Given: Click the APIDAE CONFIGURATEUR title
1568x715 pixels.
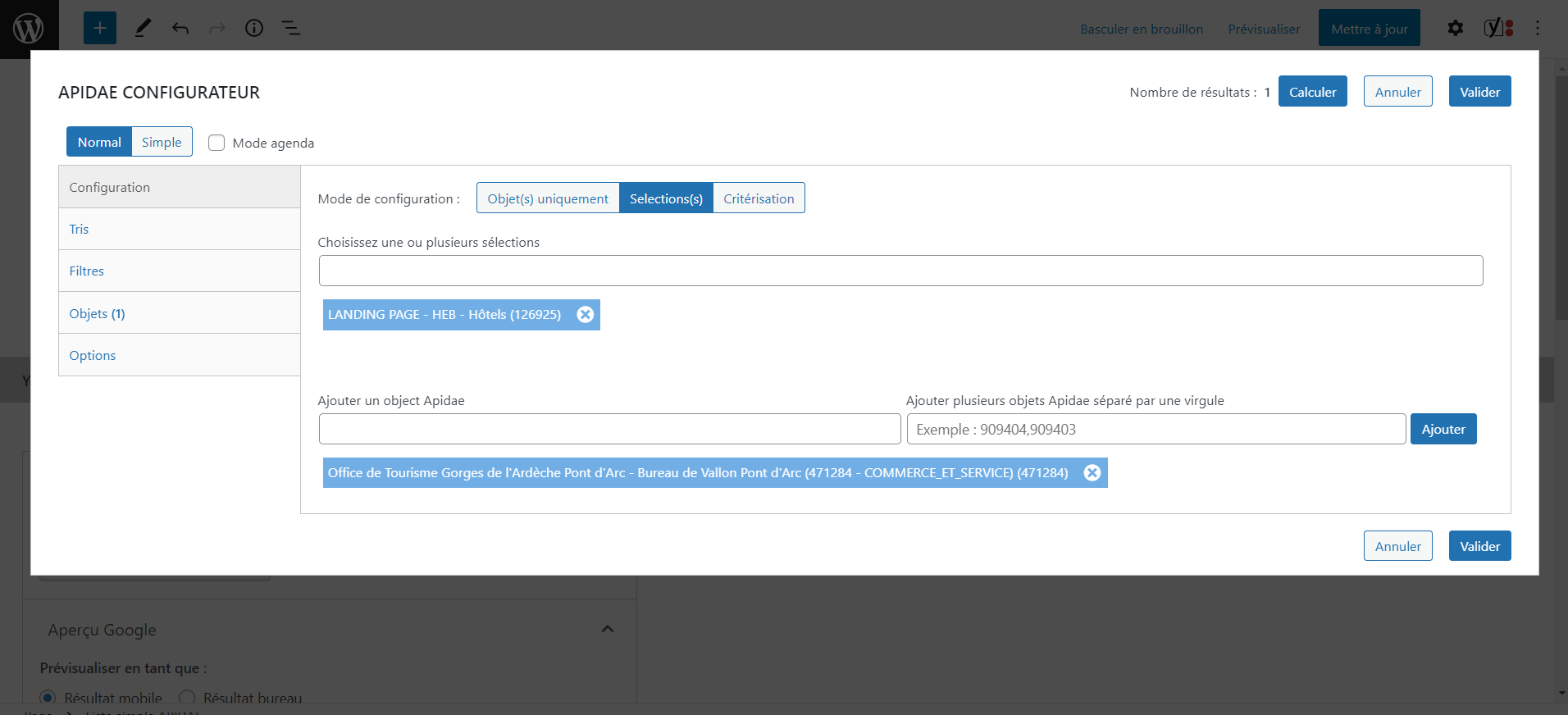Looking at the screenshot, I should (x=159, y=93).
